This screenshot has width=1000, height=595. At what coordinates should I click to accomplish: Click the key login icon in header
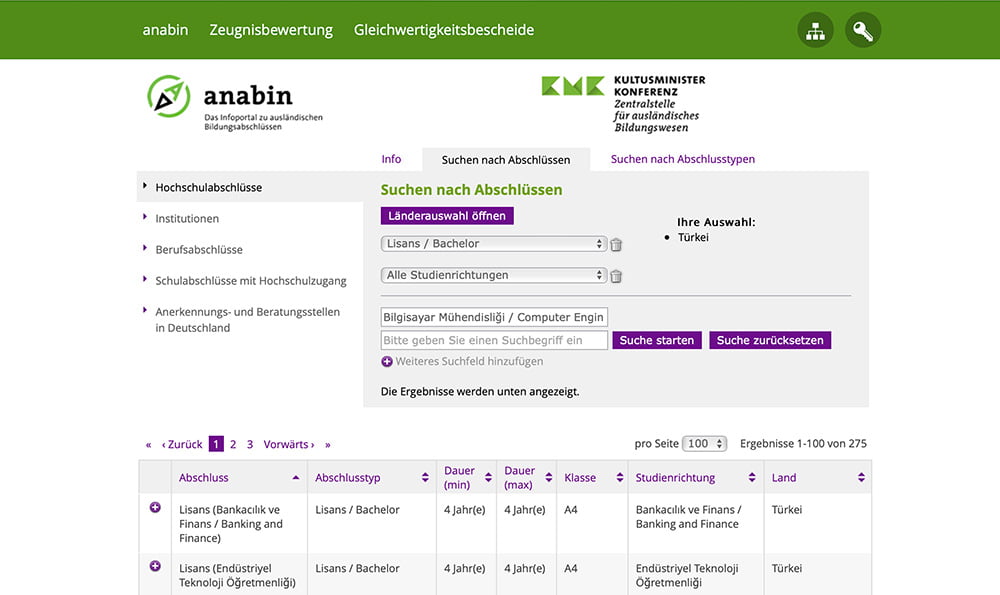[862, 31]
